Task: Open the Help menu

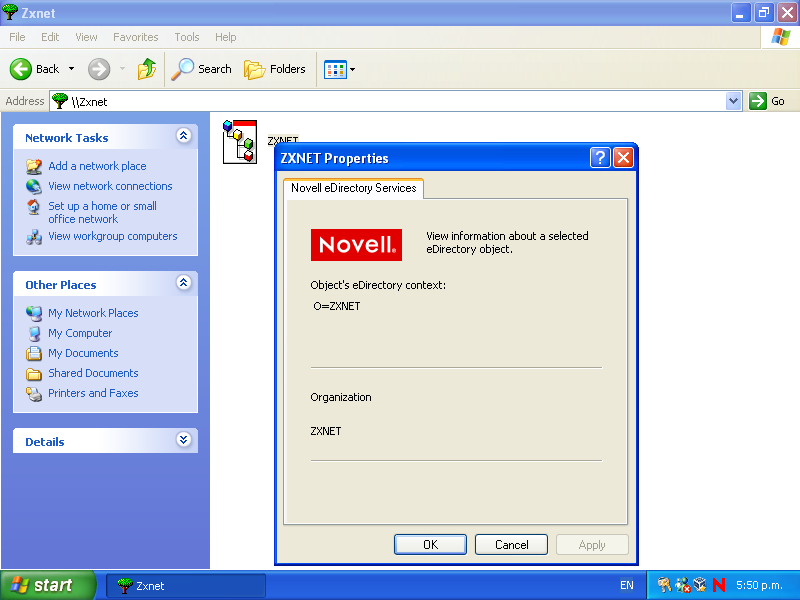Action: click(226, 37)
